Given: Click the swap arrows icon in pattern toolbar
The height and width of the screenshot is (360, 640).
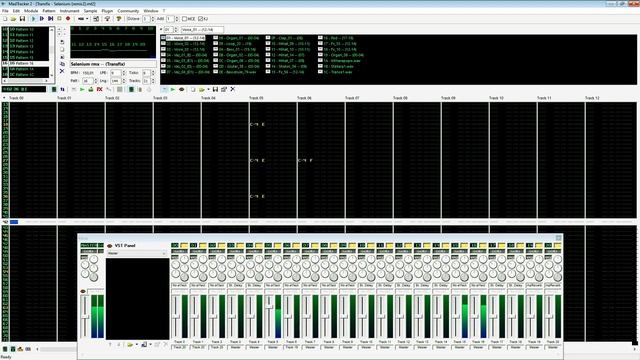Looking at the screenshot, I should coord(62,89).
